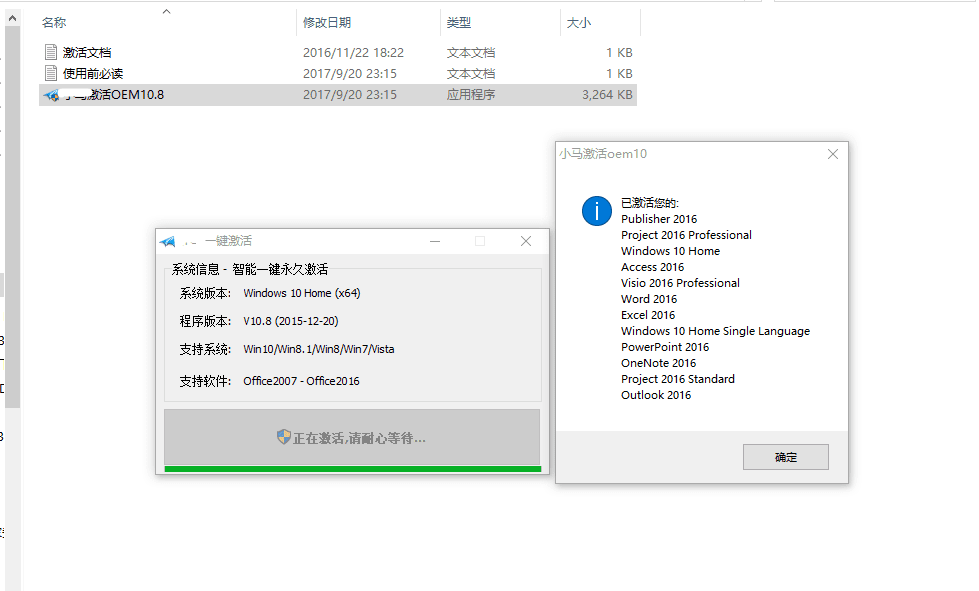Screen dimensions: 979x591
Task: Sort by the 类型 column header
Action: coord(458,22)
